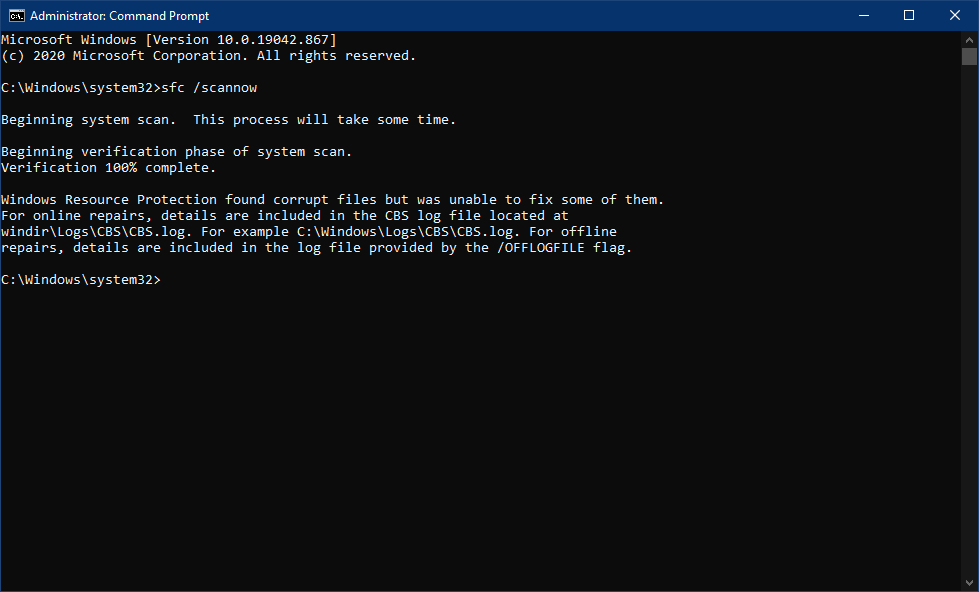Screen dimensions: 979x592
Task: Maximize the Command Prompt window
Action: click(x=909, y=16)
